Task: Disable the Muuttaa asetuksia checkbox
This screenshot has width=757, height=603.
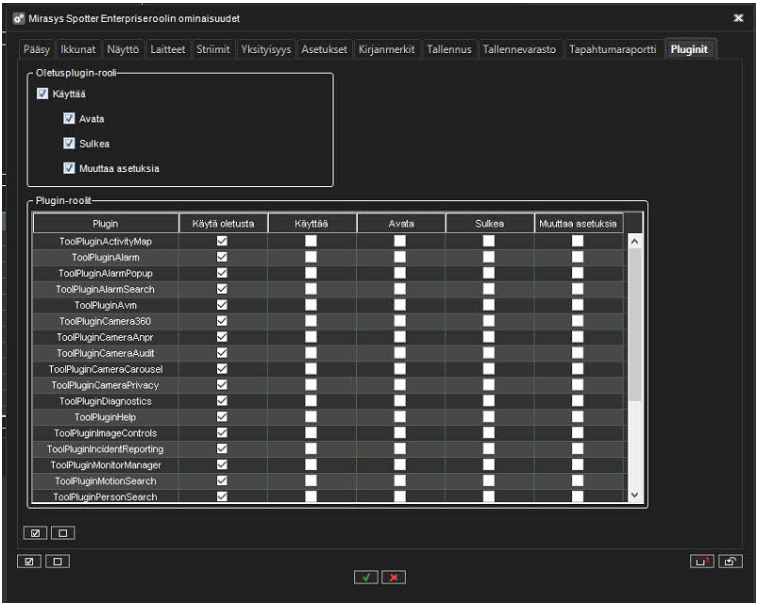Action: (x=69, y=168)
